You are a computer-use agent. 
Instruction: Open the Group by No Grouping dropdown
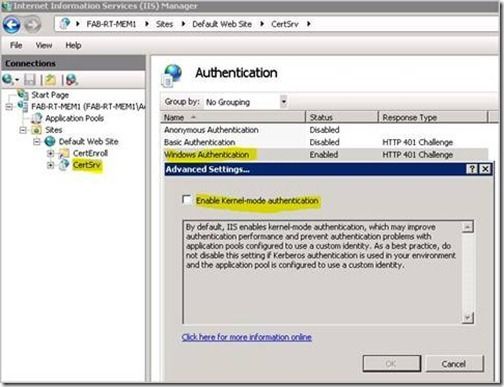pyautogui.click(x=284, y=101)
